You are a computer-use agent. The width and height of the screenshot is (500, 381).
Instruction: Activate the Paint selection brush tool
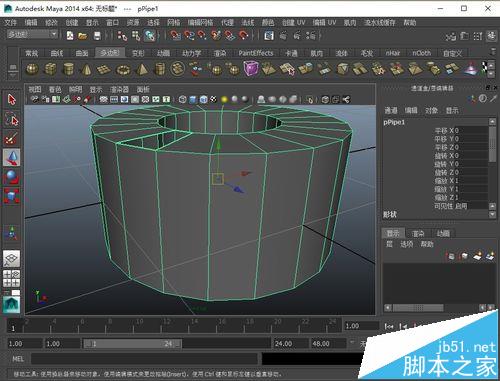pyautogui.click(x=12, y=138)
